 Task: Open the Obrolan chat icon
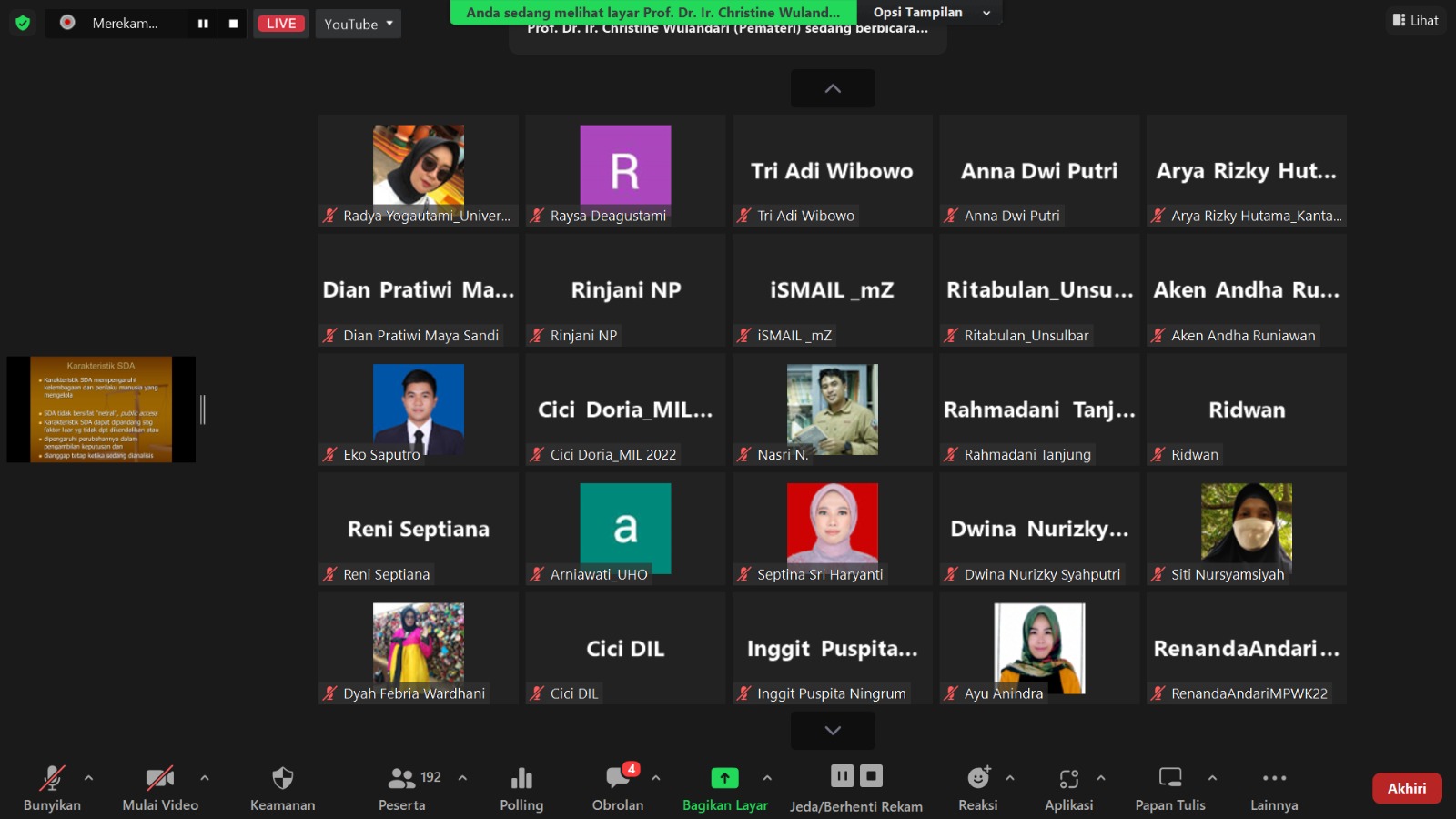[x=618, y=779]
